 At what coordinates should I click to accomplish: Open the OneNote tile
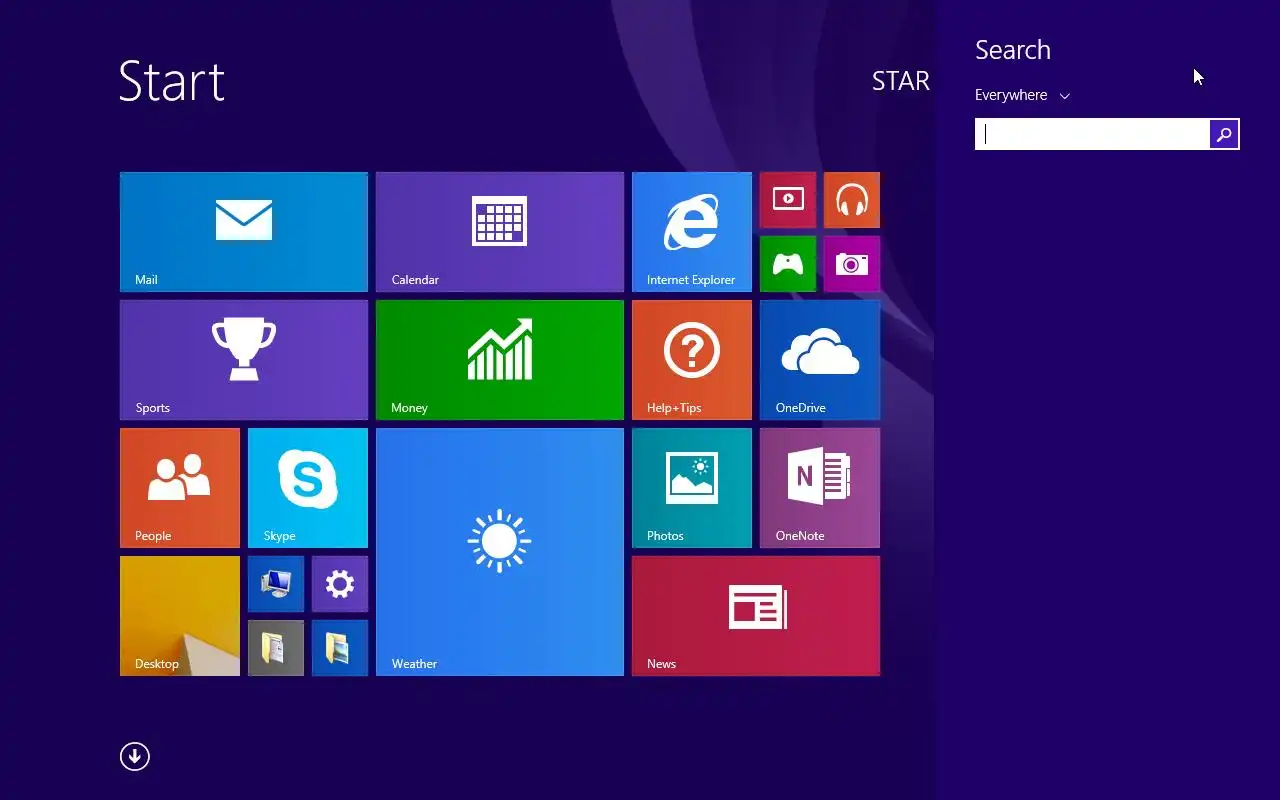click(820, 488)
